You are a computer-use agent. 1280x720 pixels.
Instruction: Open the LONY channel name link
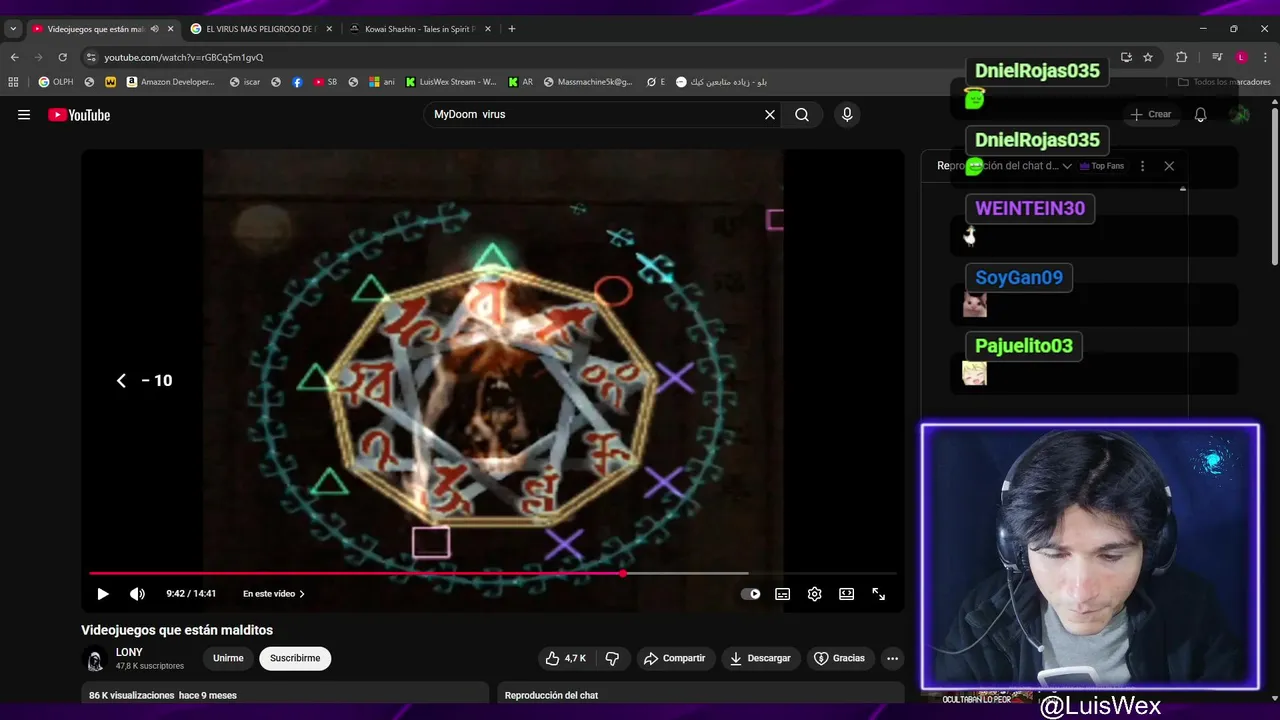(x=129, y=652)
